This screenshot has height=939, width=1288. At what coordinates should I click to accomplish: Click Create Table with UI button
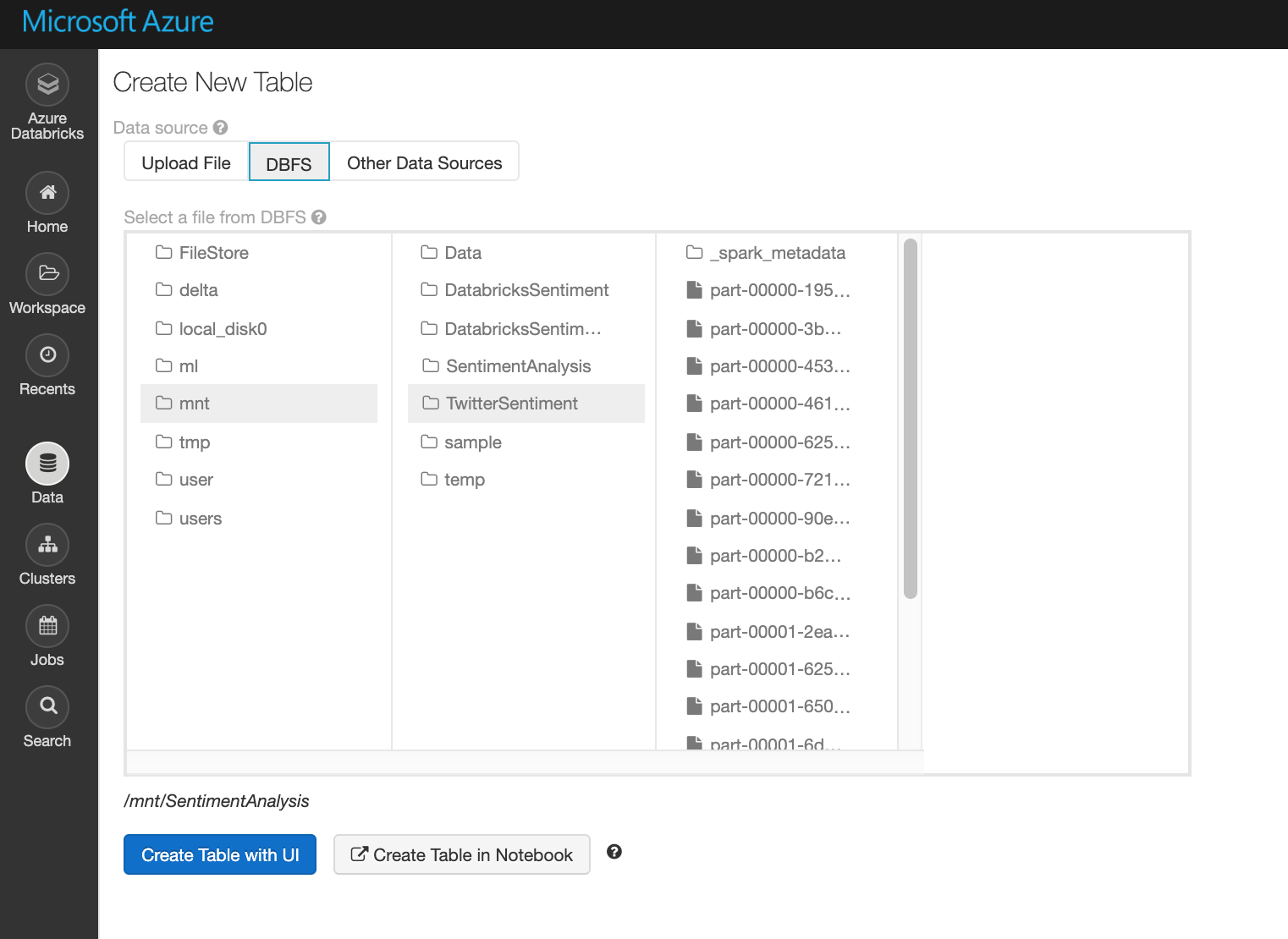coord(220,854)
